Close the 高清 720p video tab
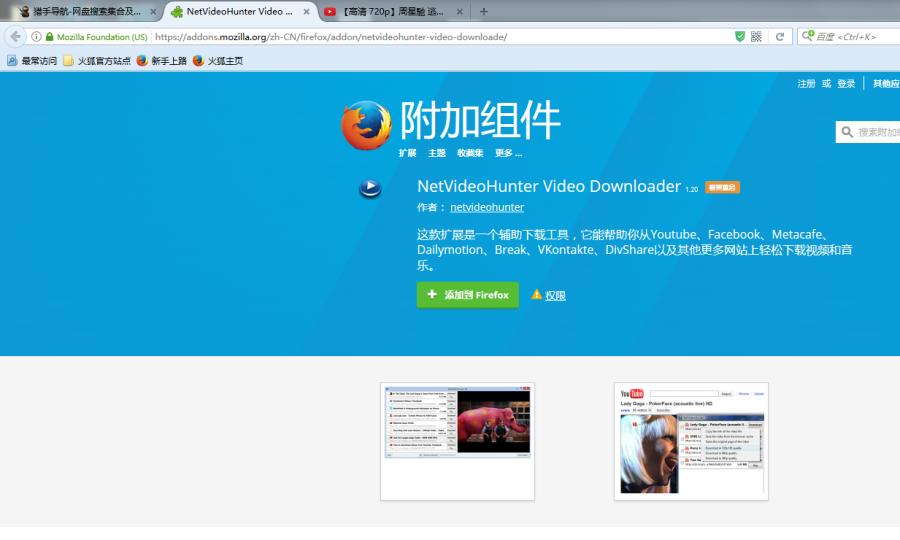 tap(460, 11)
